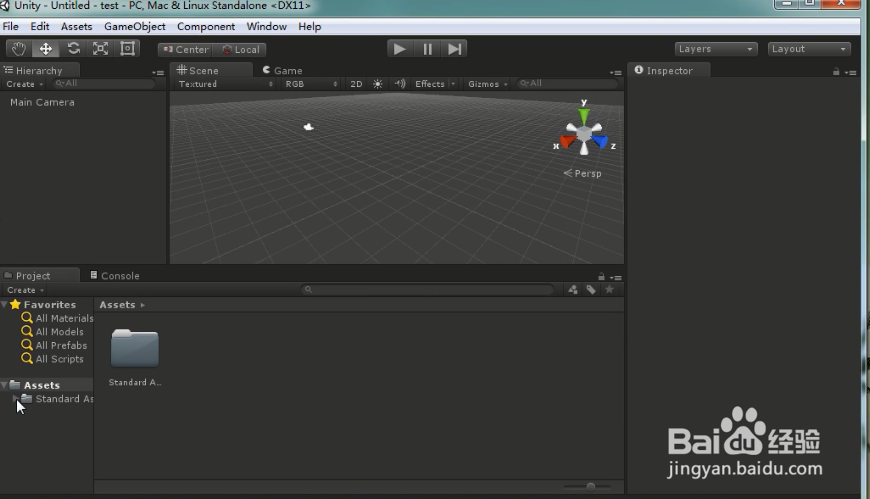Viewport: 870px width, 499px height.
Task: Click Search by Label tag icon
Action: [591, 290]
